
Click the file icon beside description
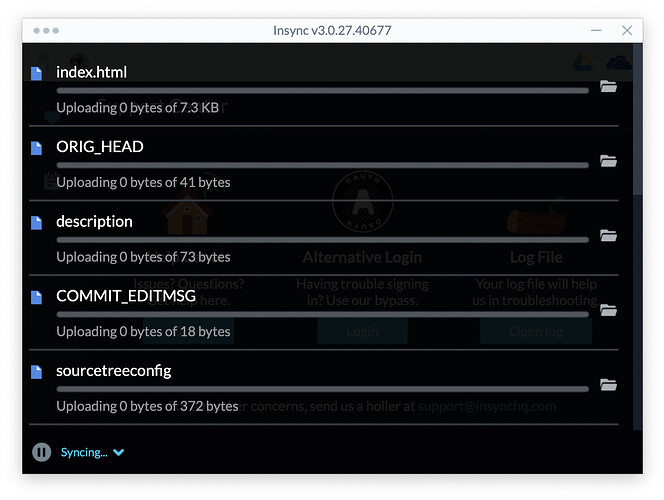pos(36,223)
